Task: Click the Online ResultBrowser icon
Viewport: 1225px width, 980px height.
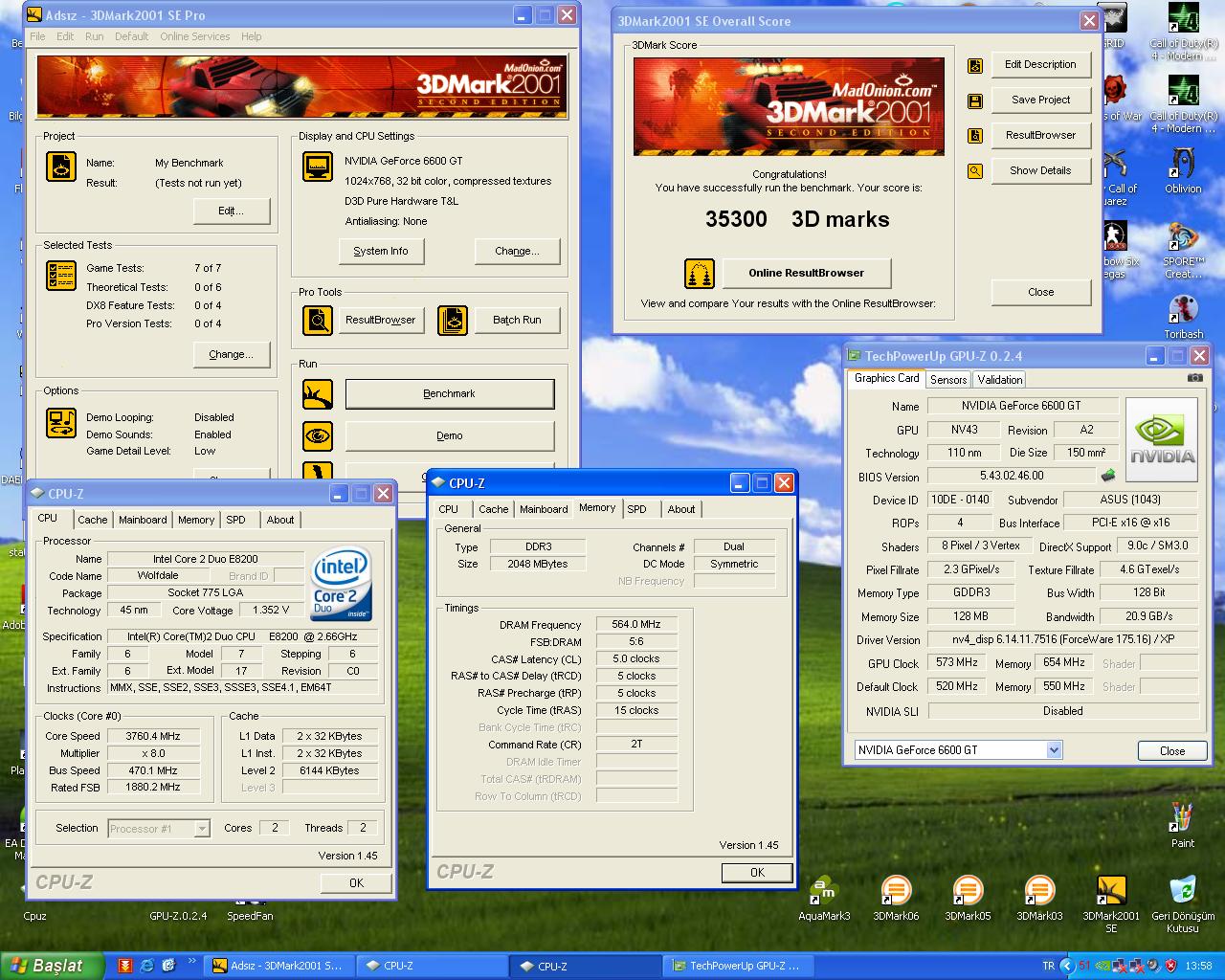Action: point(700,274)
